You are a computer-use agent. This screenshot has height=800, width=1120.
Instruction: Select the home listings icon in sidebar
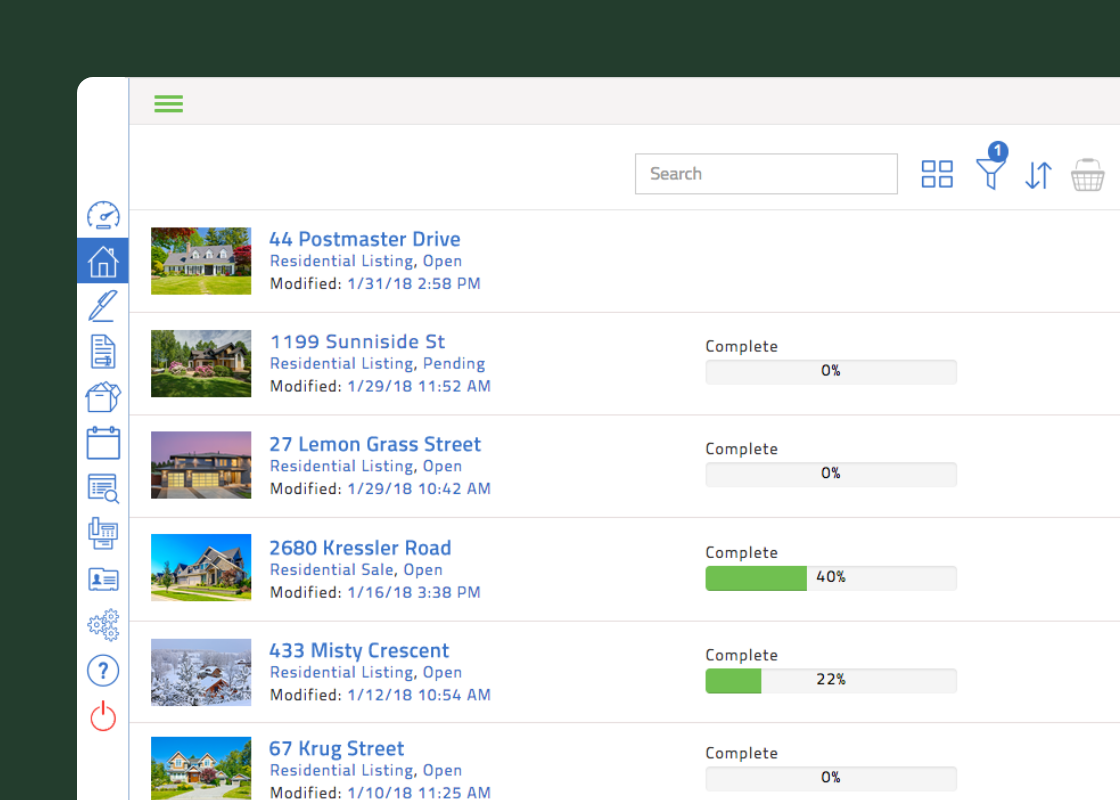[103, 261]
